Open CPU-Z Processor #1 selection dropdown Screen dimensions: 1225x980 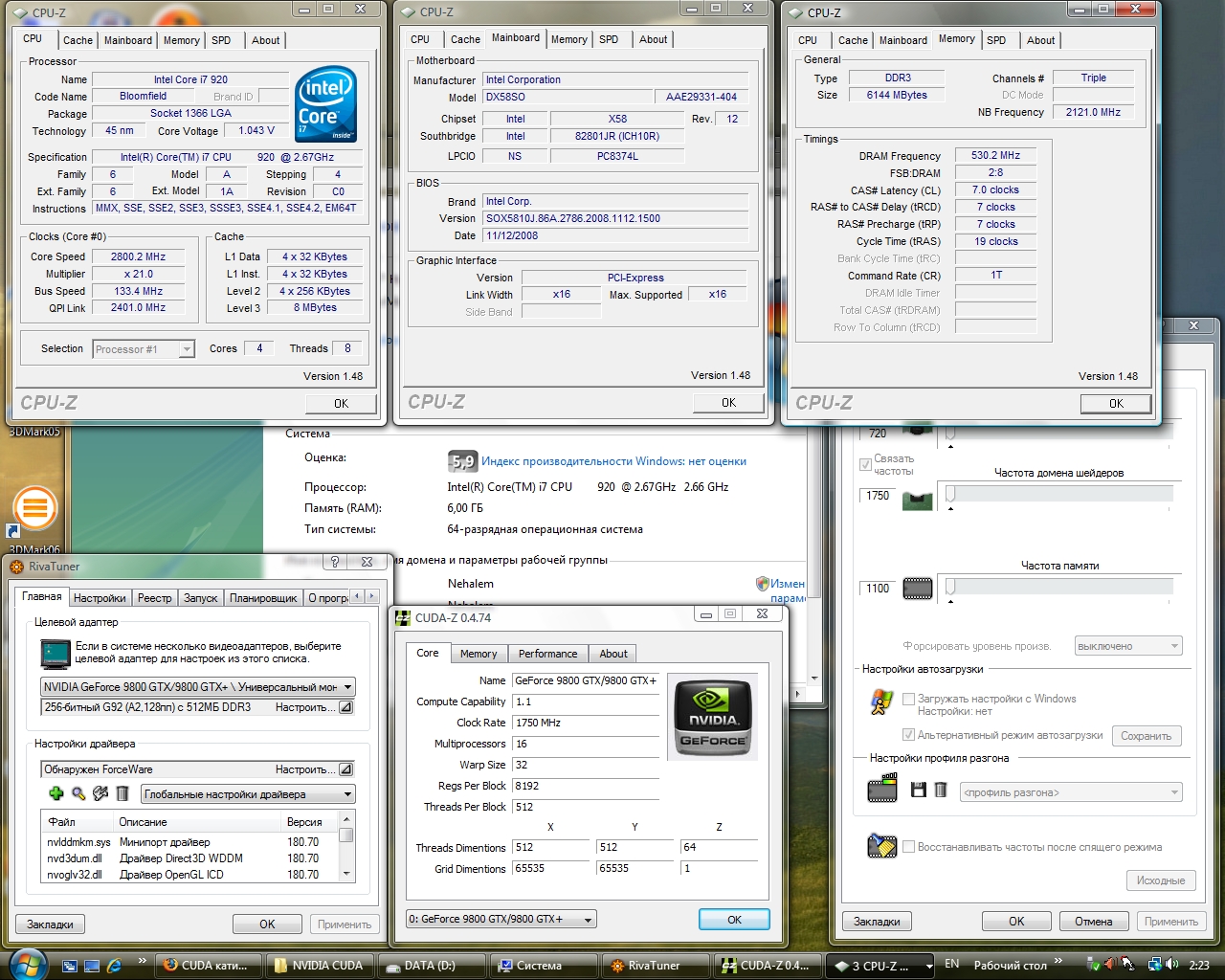(x=144, y=349)
